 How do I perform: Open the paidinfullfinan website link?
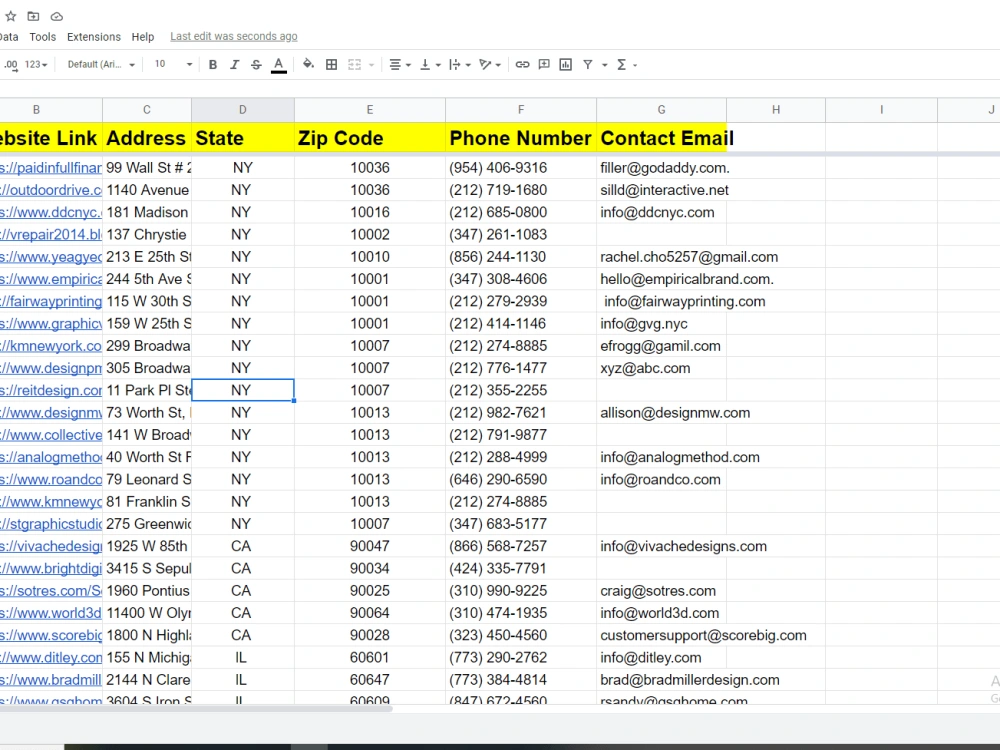(x=51, y=168)
